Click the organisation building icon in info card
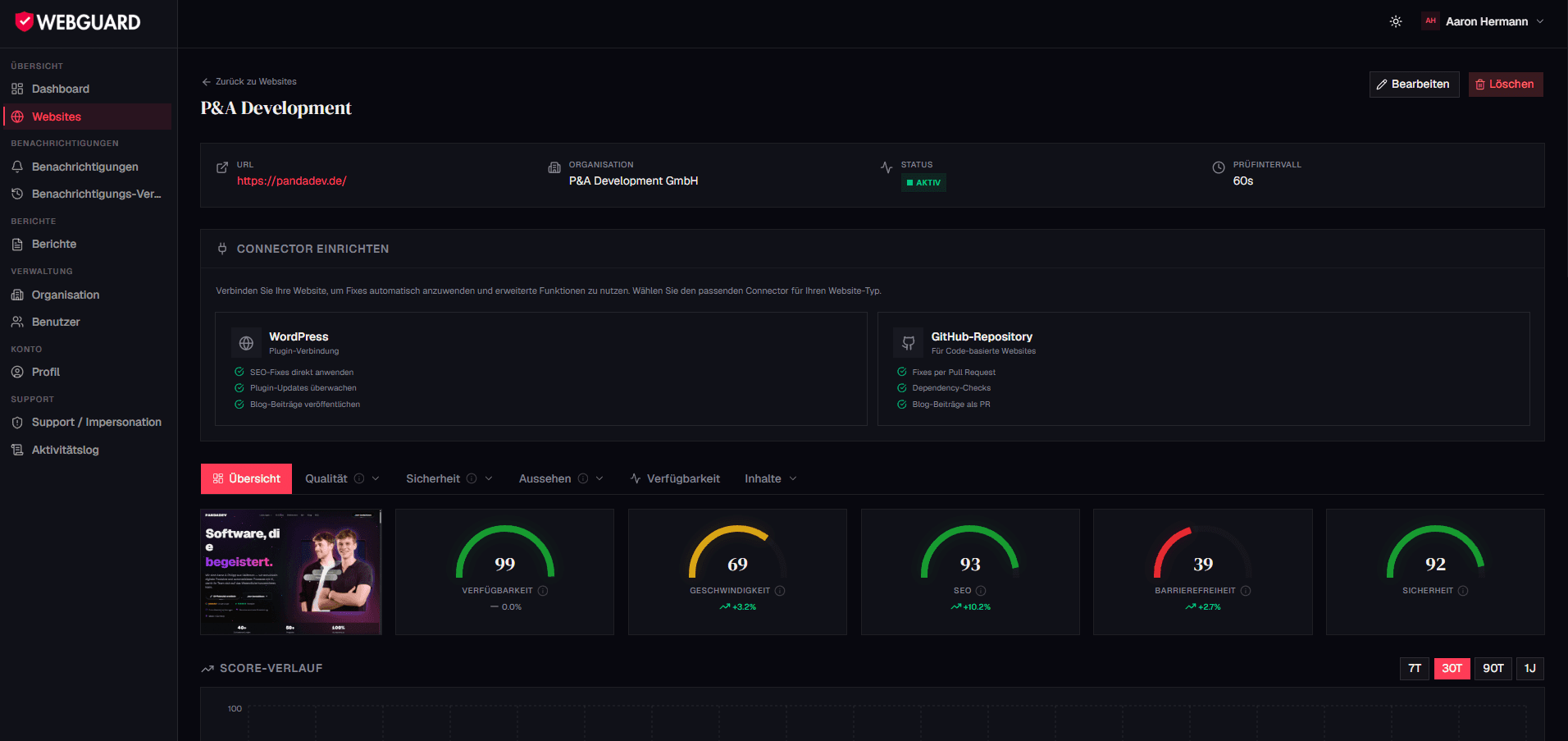1568x741 pixels. click(x=554, y=167)
